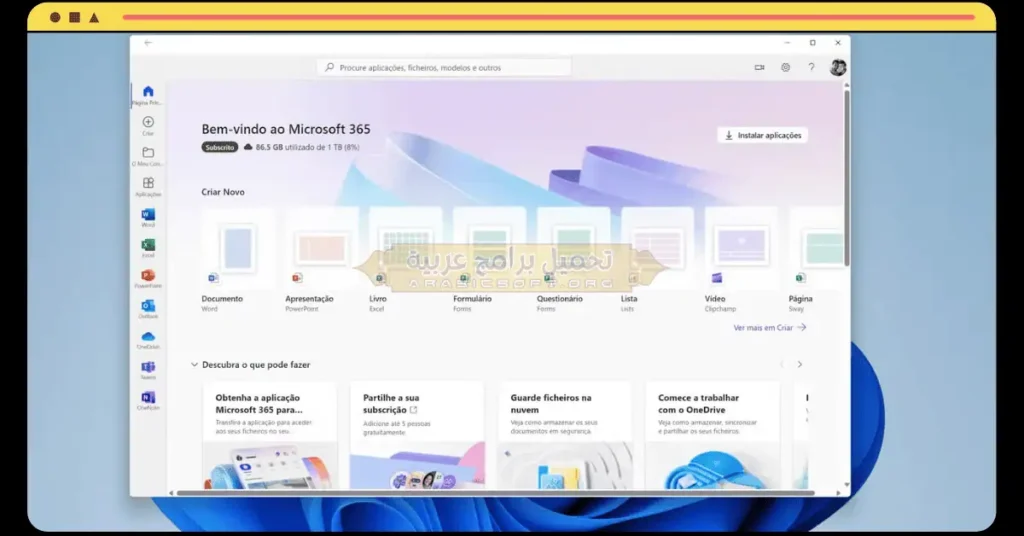1024x536 pixels.
Task: Create a new Lista in Lists
Action: (x=658, y=260)
